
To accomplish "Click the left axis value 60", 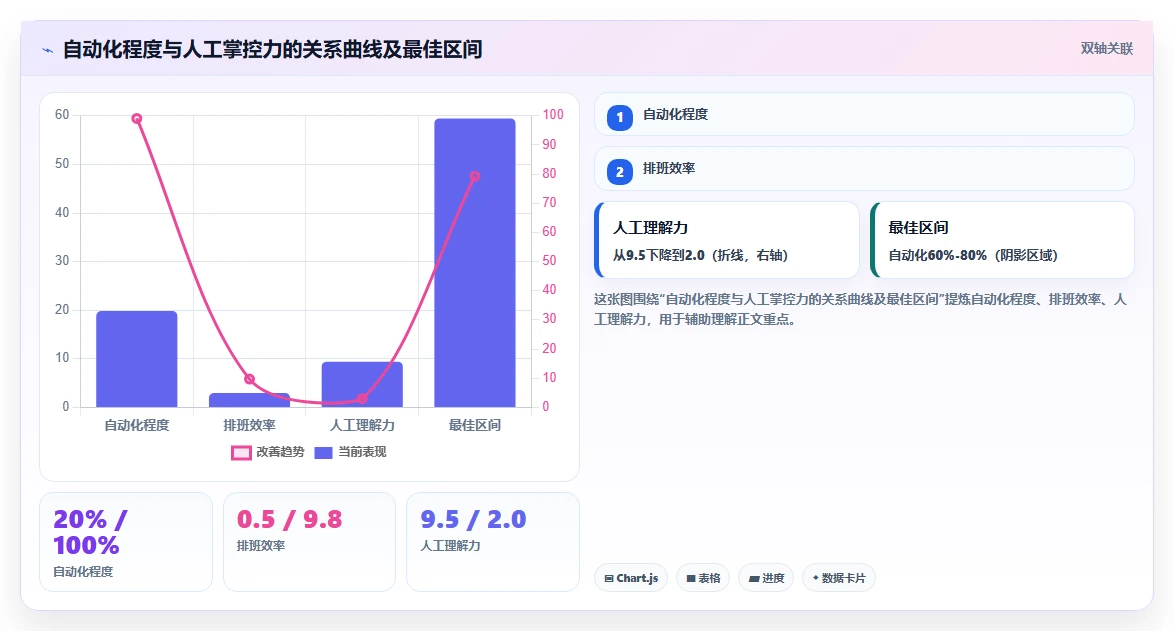I will point(62,115).
